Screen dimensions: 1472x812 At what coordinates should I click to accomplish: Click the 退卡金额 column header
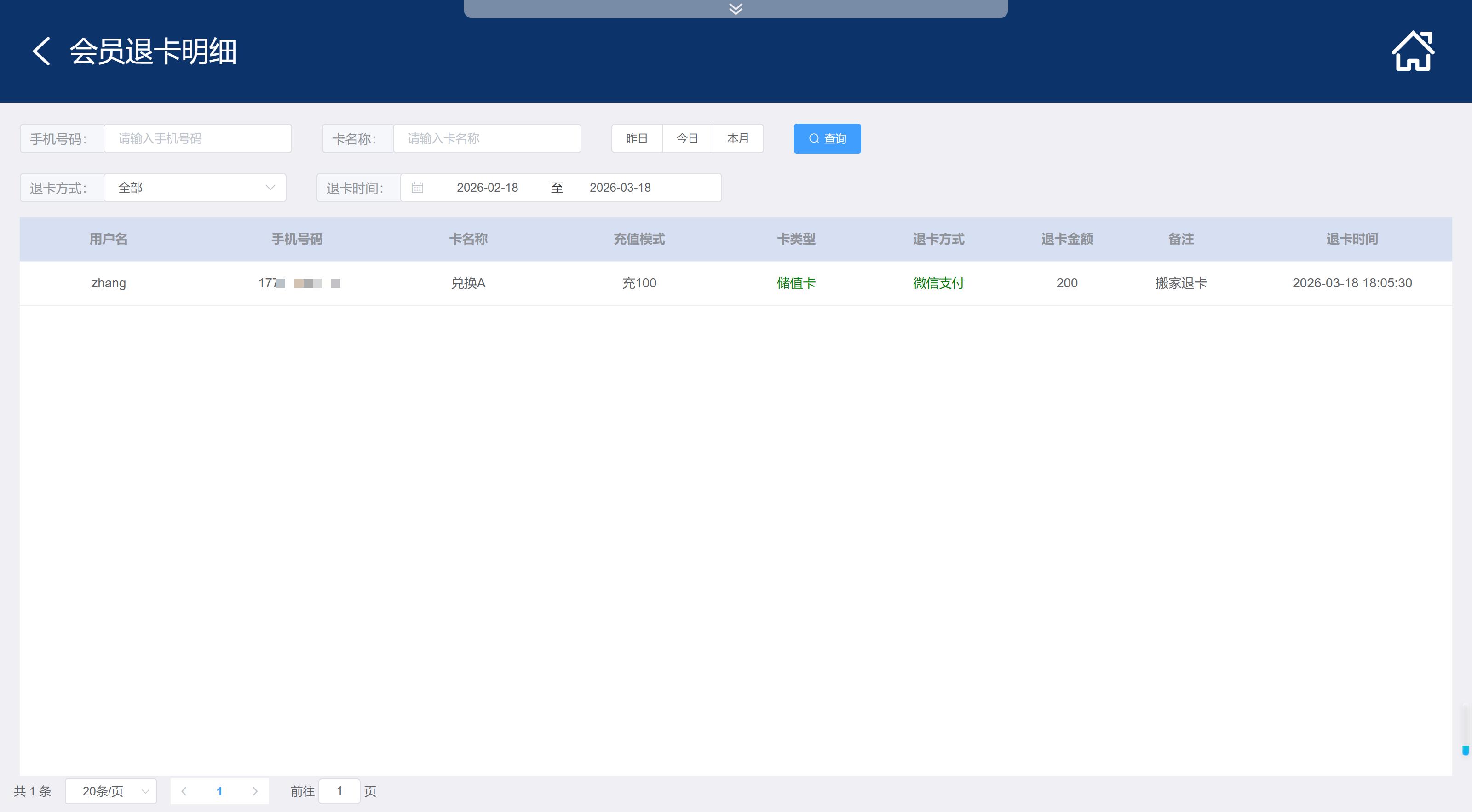(1066, 239)
